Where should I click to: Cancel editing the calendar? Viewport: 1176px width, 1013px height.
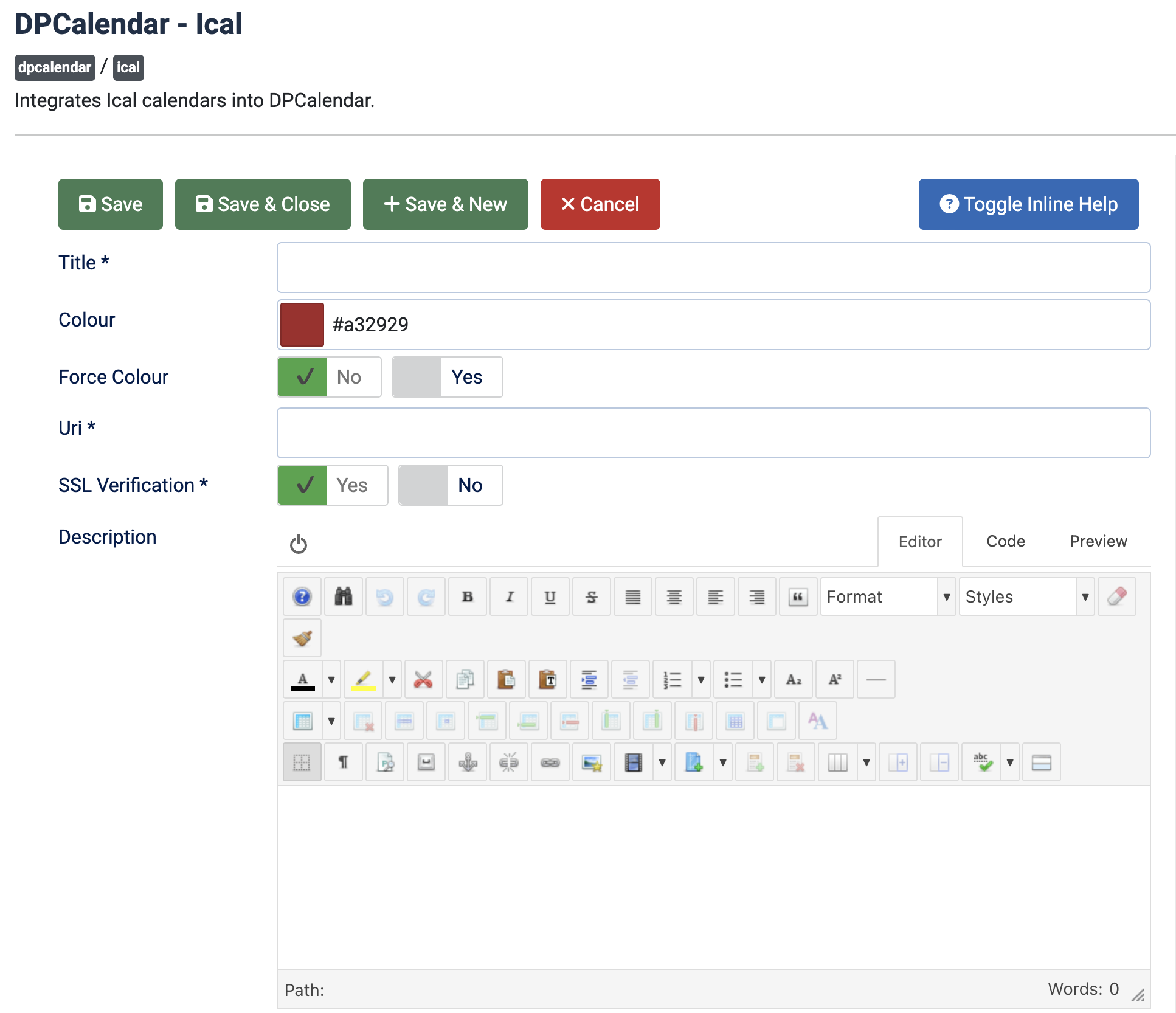pyautogui.click(x=600, y=204)
